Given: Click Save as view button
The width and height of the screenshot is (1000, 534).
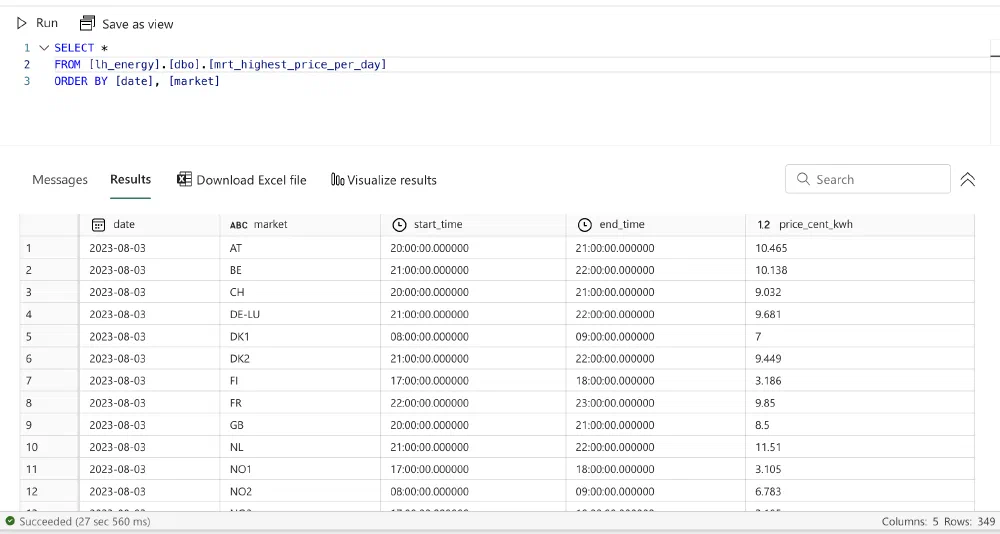Looking at the screenshot, I should pyautogui.click(x=126, y=24).
